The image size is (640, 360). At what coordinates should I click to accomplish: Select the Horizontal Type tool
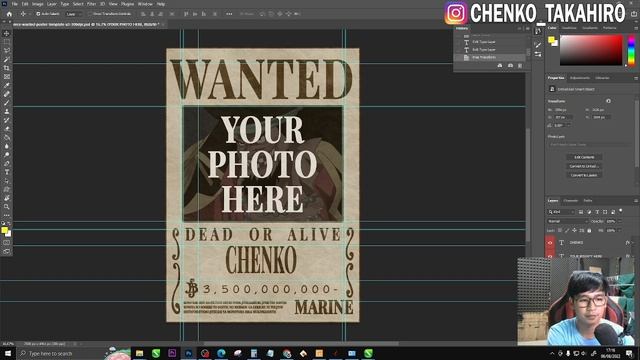7,172
